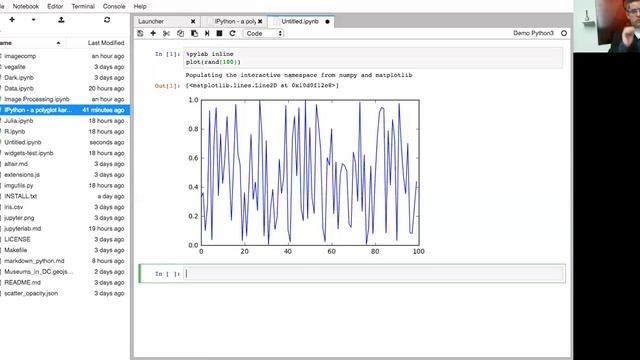Open the Console menu

pyautogui.click(x=114, y=7)
